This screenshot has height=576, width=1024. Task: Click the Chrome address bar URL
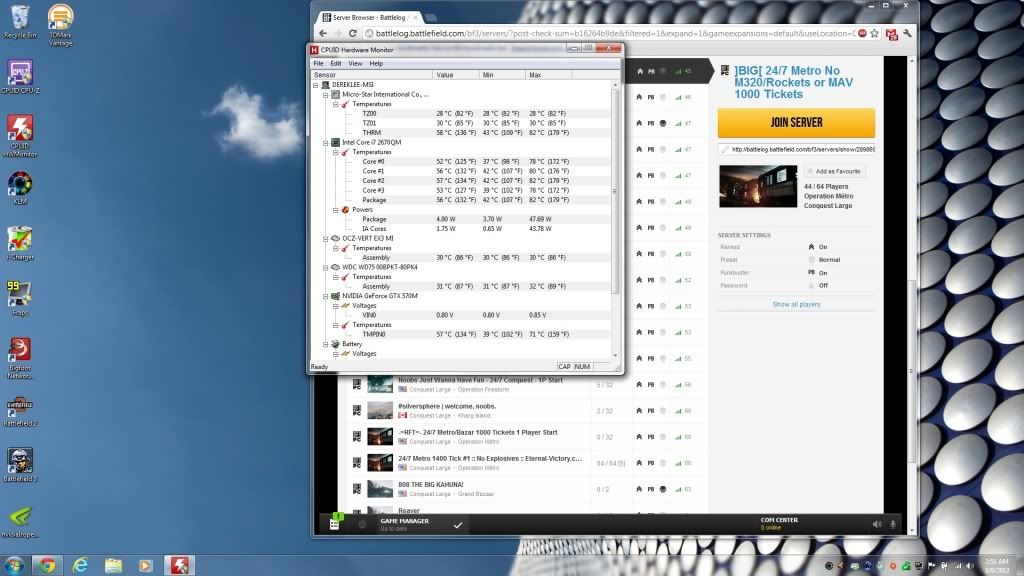(614, 33)
